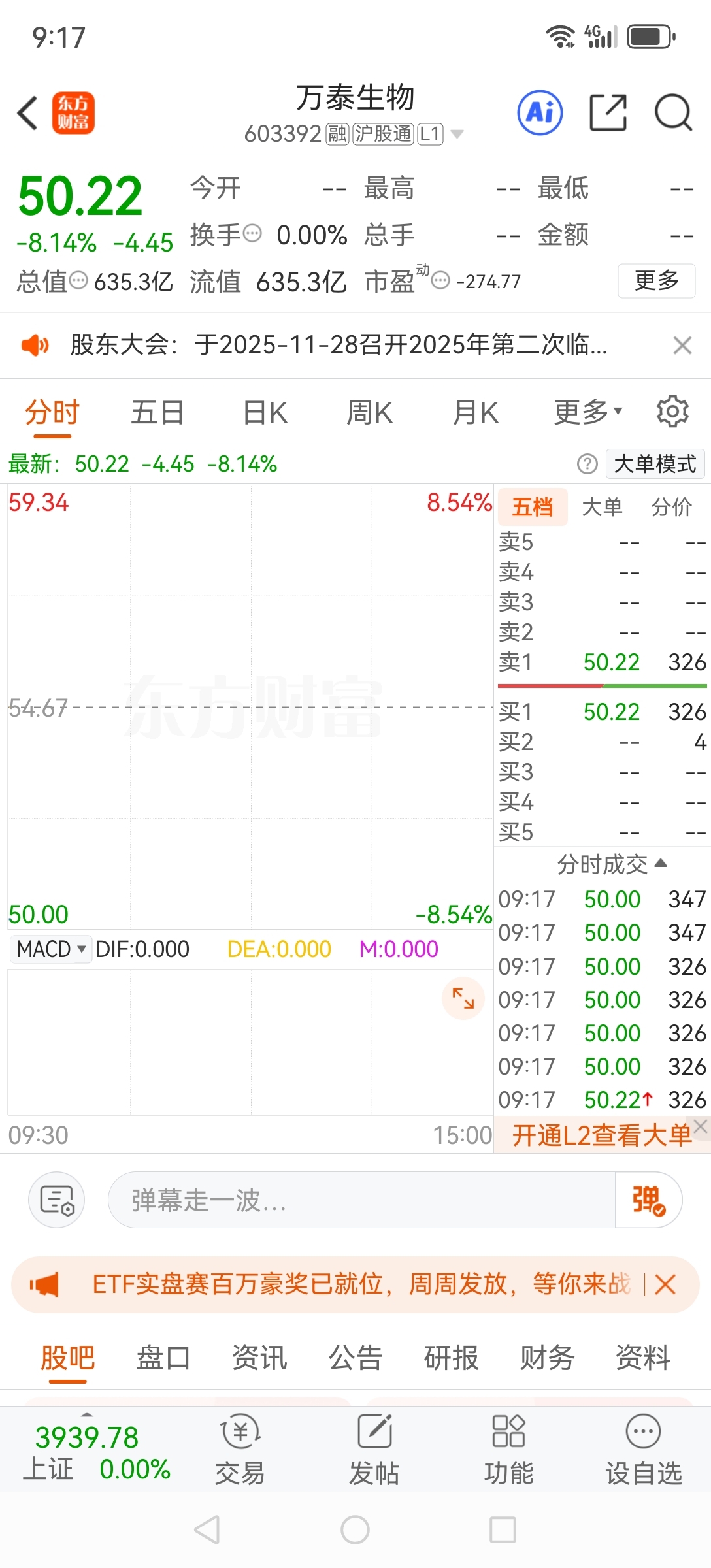
Task: Tap the back arrow icon
Action: pyautogui.click(x=27, y=113)
